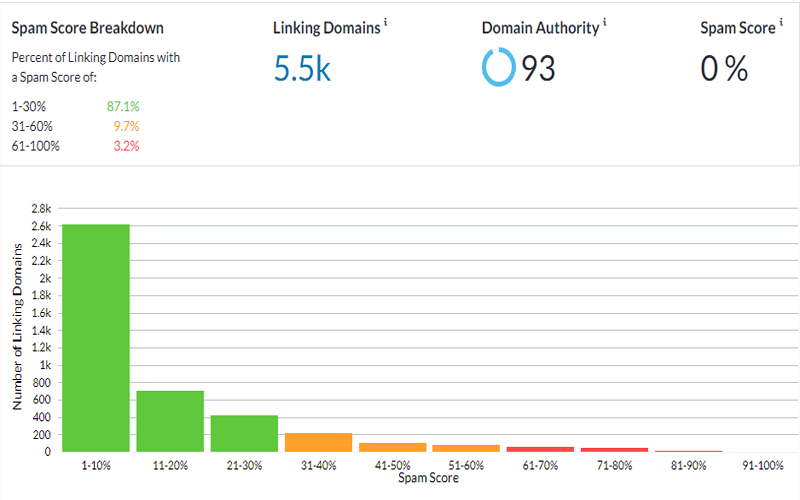Open the 5.5k linking domains value
The height and width of the screenshot is (500, 800).
tap(304, 68)
